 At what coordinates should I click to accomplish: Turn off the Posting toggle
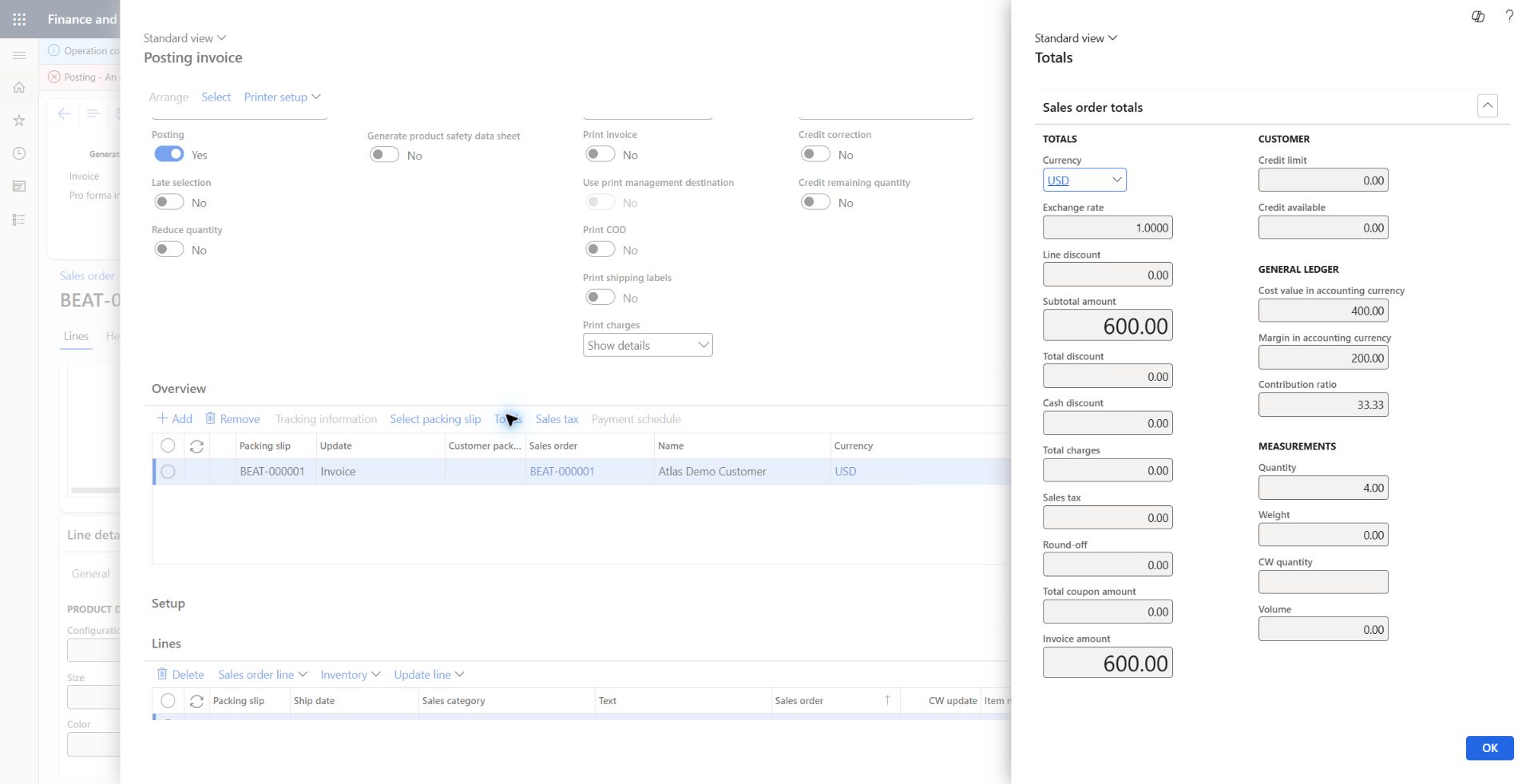point(169,154)
